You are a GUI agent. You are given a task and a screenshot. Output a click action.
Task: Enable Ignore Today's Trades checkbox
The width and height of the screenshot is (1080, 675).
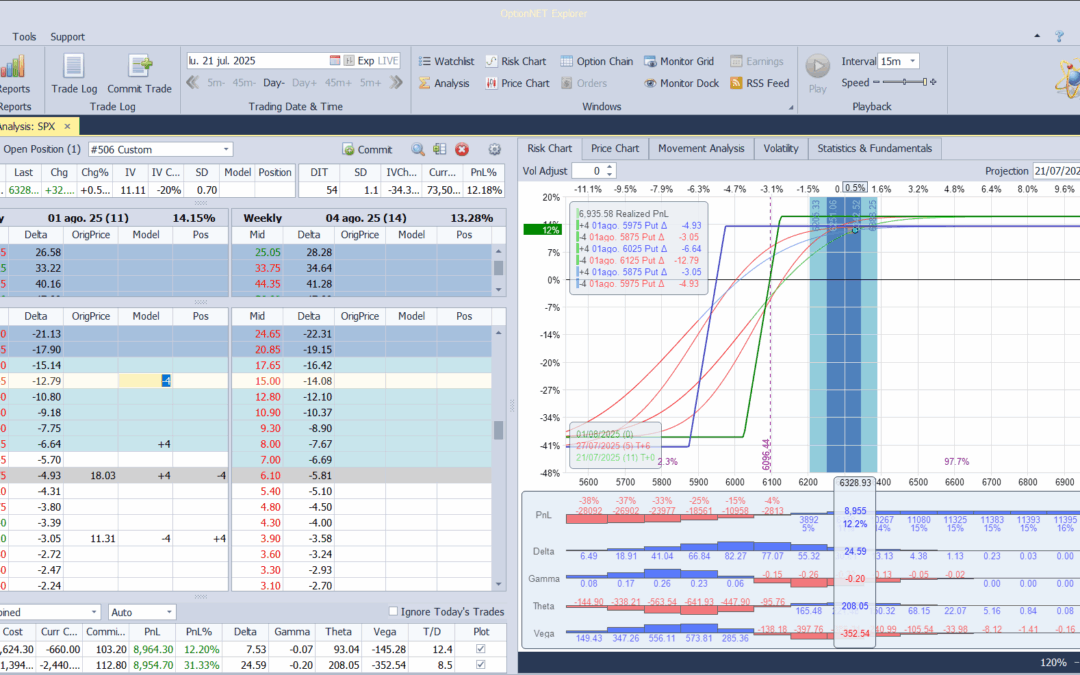click(x=393, y=612)
